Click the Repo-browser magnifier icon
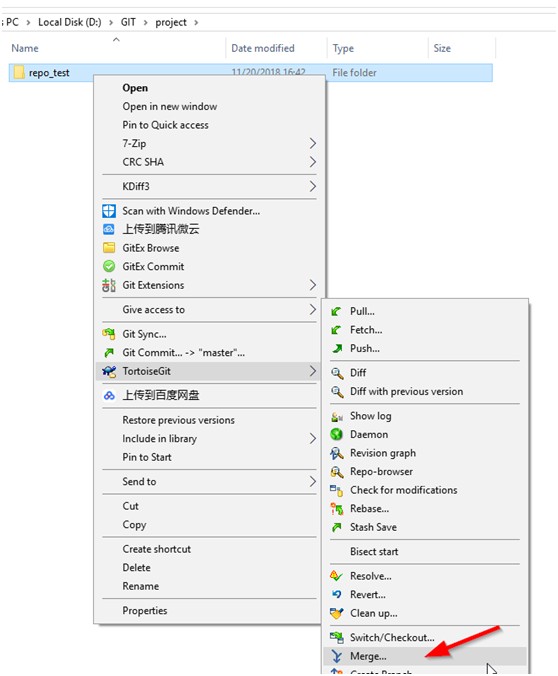The image size is (558, 676). coord(336,472)
